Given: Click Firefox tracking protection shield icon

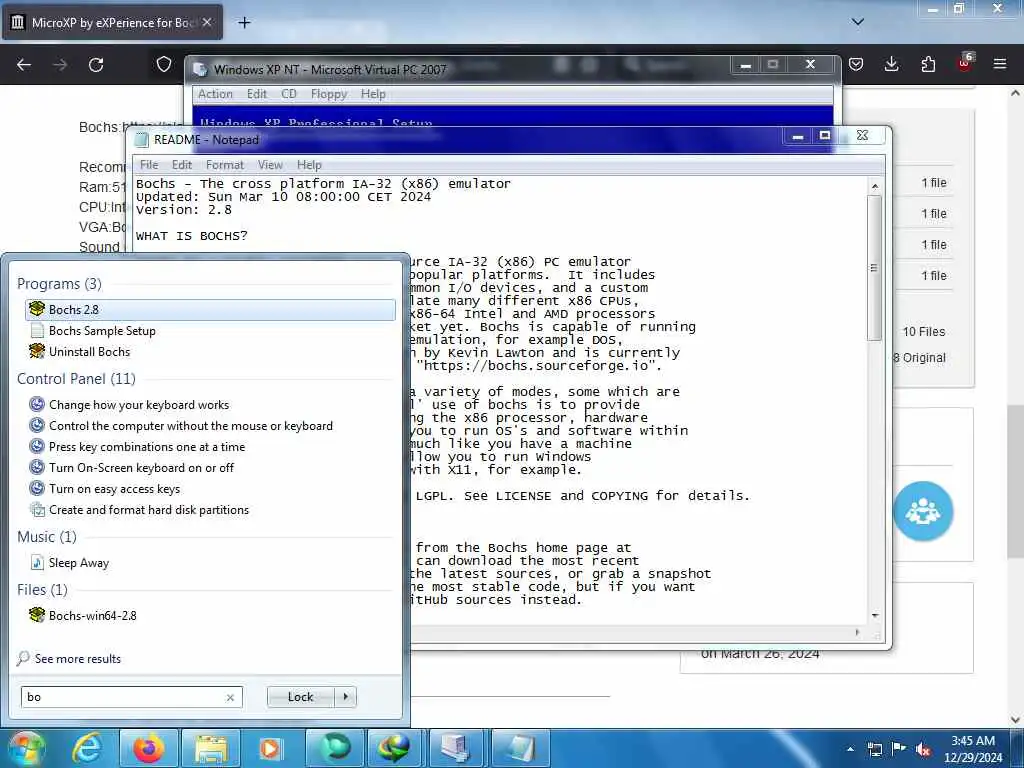Looking at the screenshot, I should coord(164,64).
